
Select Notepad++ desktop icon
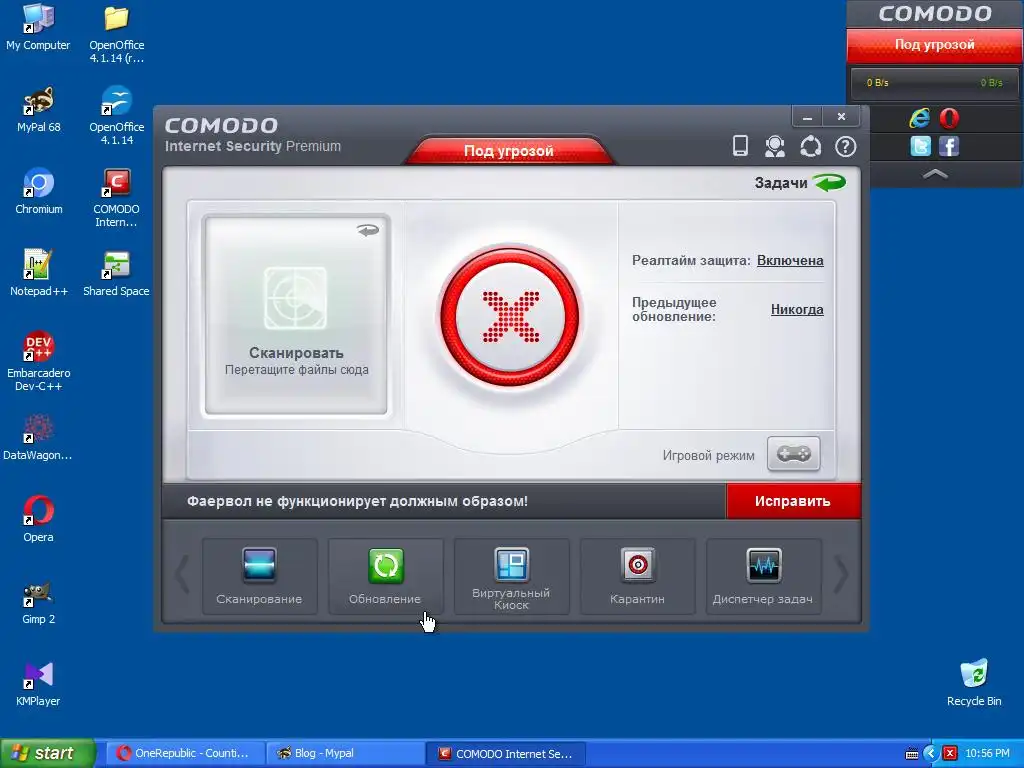(x=39, y=274)
